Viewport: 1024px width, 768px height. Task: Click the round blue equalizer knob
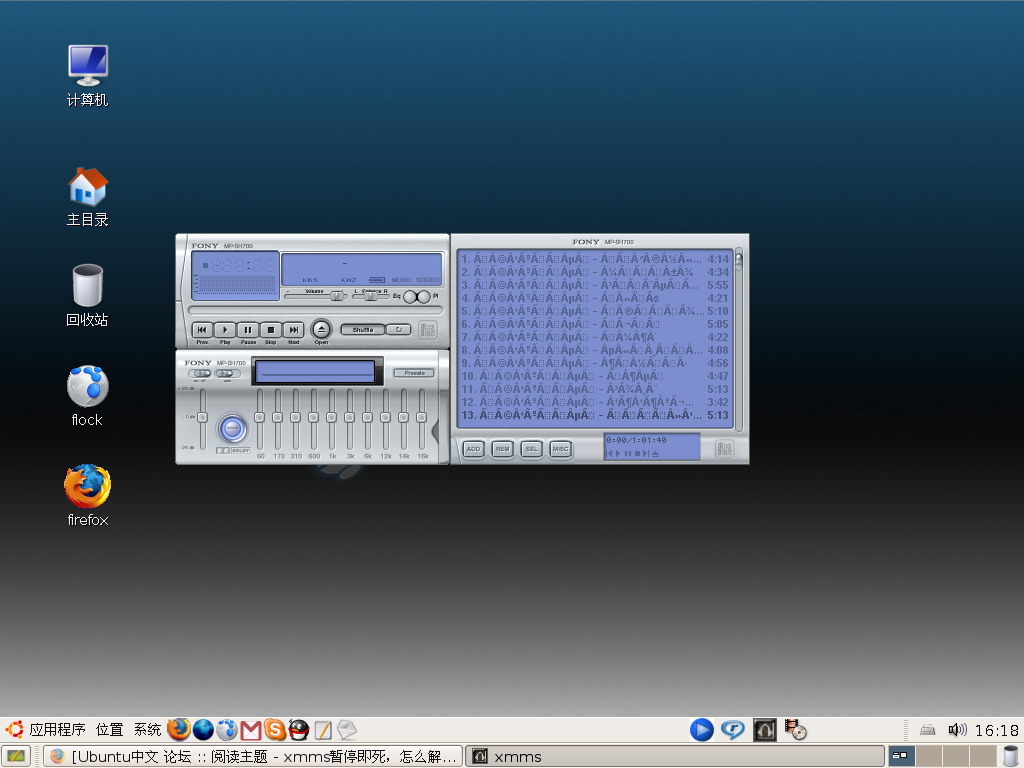[232, 428]
